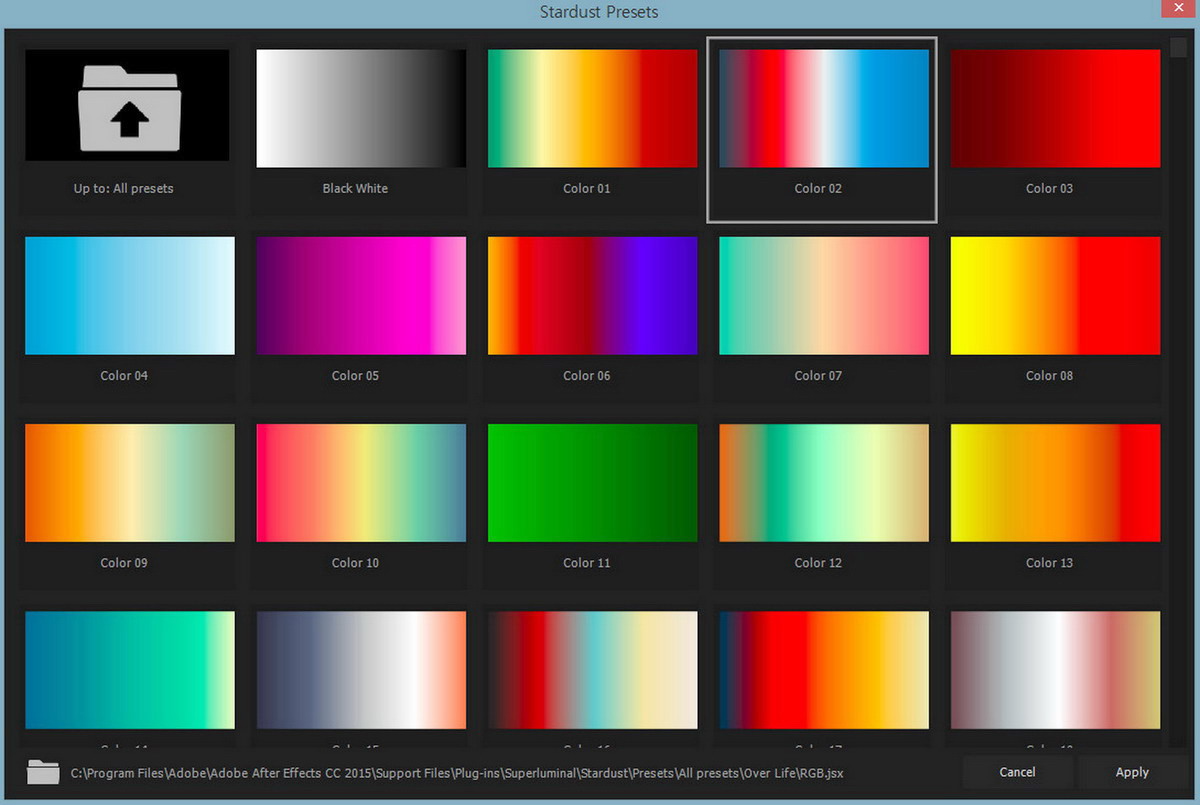Pick the slate-white-salmon preset below Color 10
The width and height of the screenshot is (1200, 805).
[x=361, y=670]
